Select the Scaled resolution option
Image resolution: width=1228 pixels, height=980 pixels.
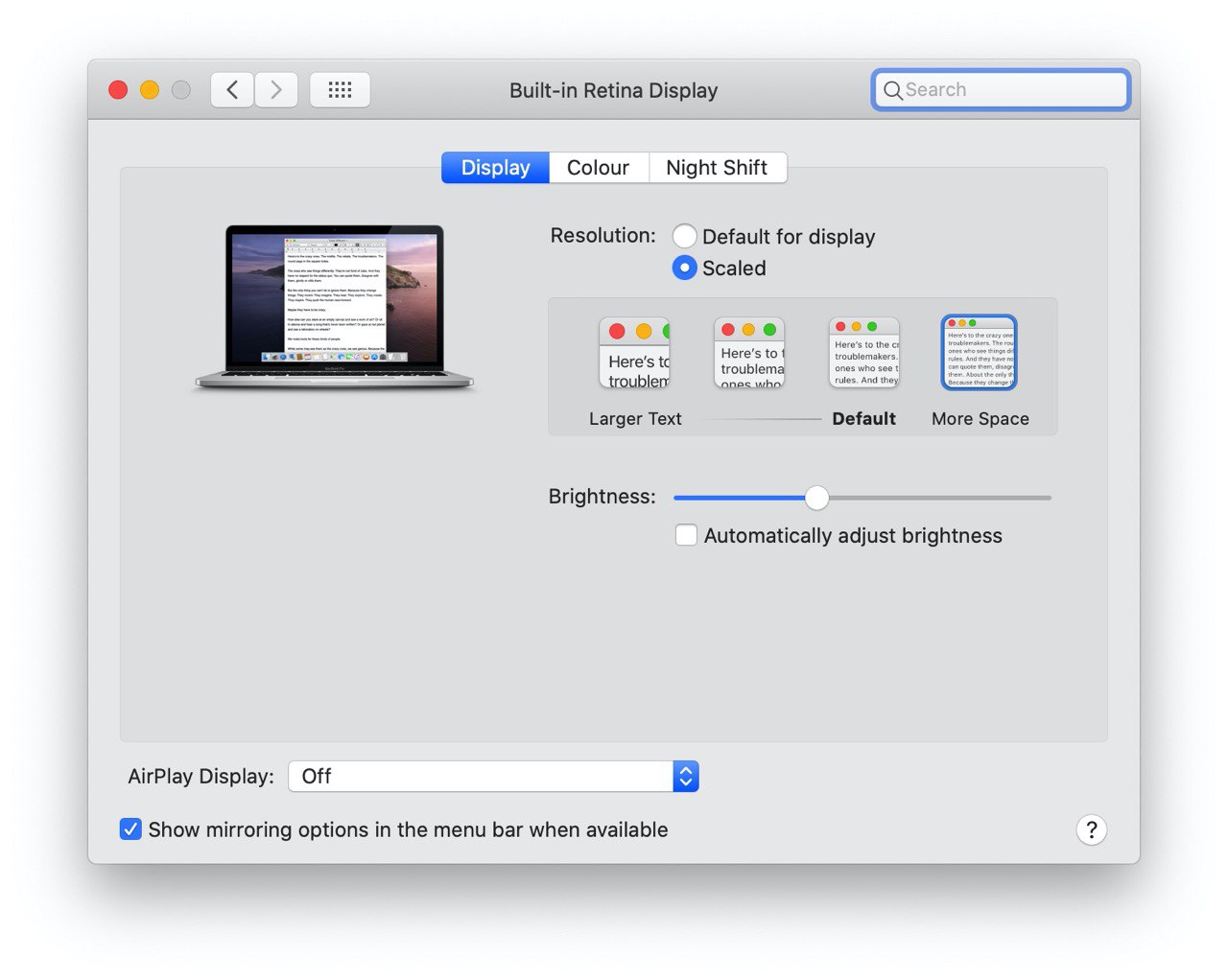click(684, 268)
